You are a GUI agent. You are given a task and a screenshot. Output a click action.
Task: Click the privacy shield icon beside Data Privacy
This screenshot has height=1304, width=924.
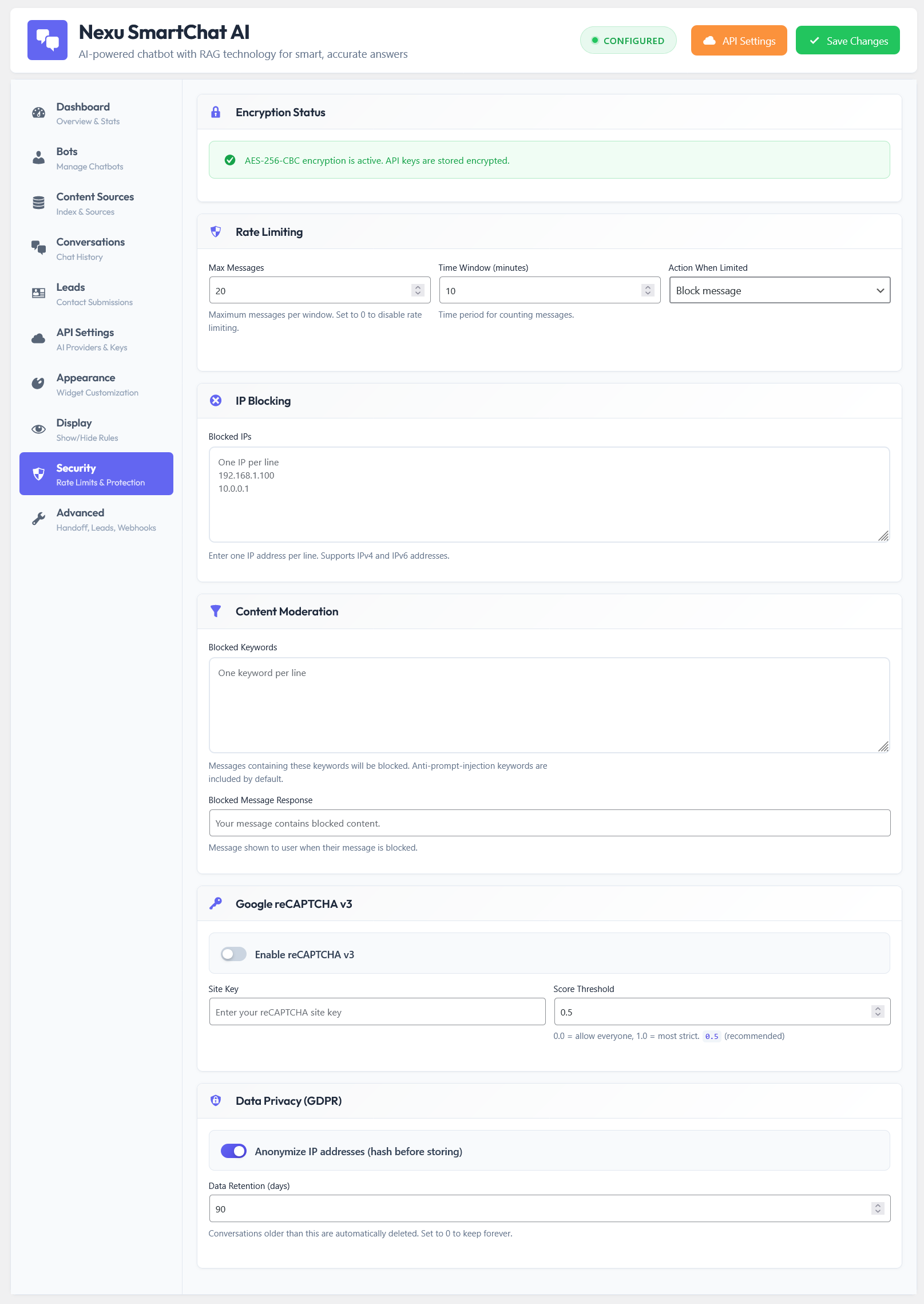(x=216, y=1100)
